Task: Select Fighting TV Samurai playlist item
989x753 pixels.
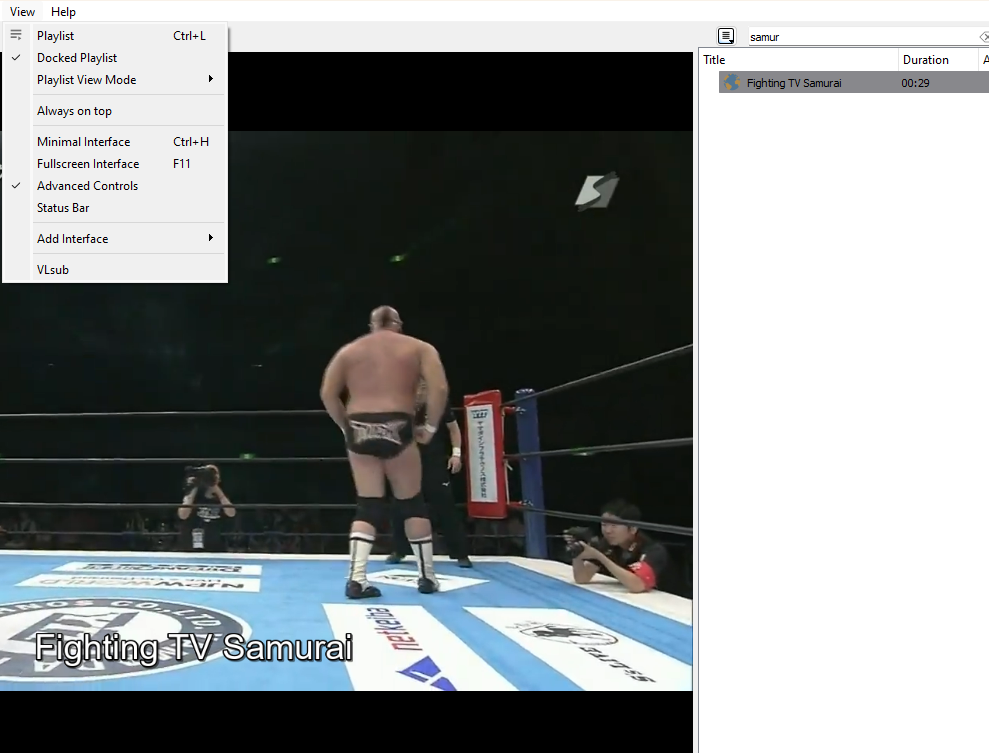Action: pyautogui.click(x=854, y=83)
